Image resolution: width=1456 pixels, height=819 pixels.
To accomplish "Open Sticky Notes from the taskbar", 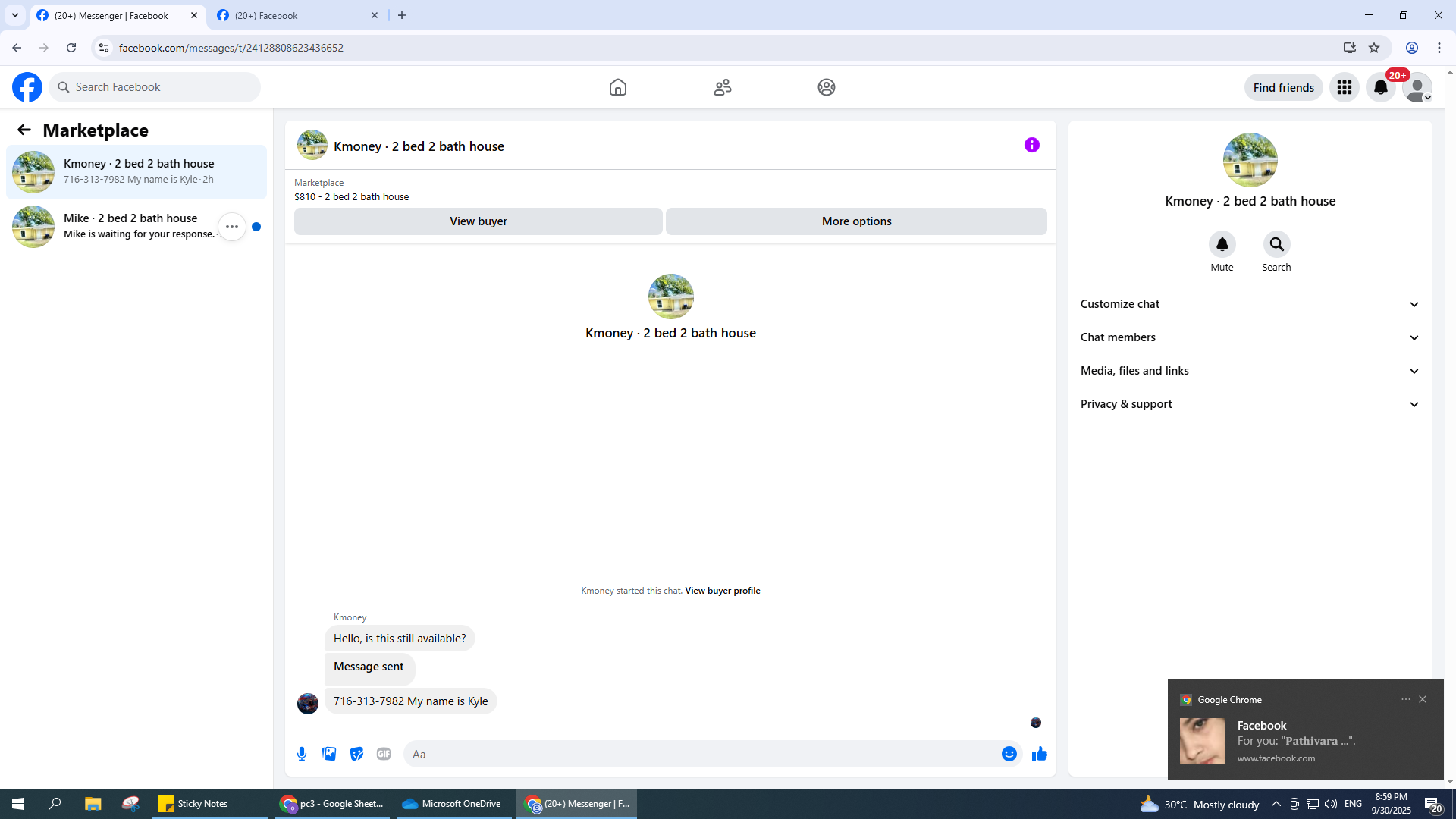I will coord(193,804).
